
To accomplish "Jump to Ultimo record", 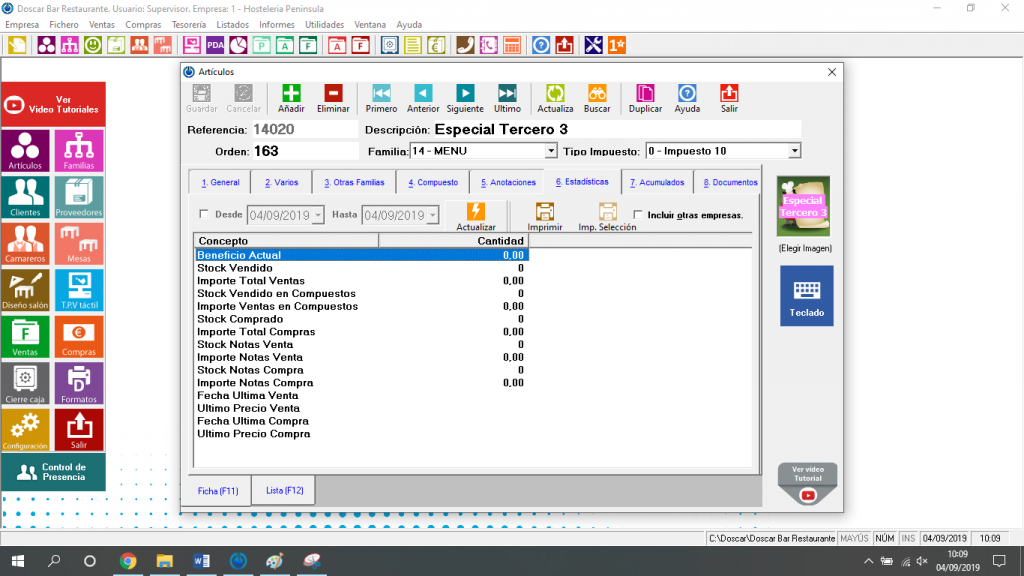I will pos(507,99).
